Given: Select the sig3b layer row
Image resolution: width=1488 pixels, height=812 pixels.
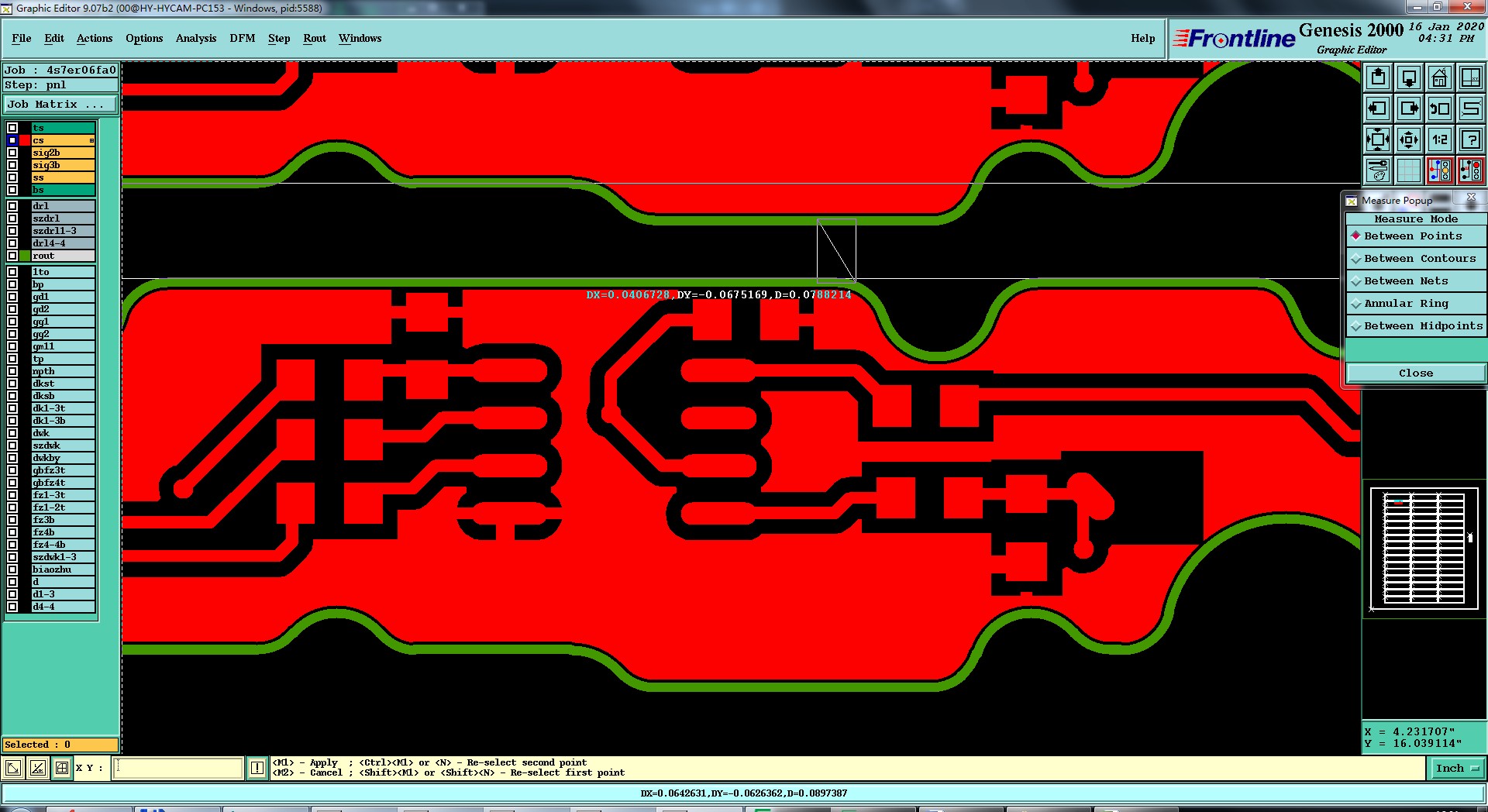Looking at the screenshot, I should pos(63,165).
